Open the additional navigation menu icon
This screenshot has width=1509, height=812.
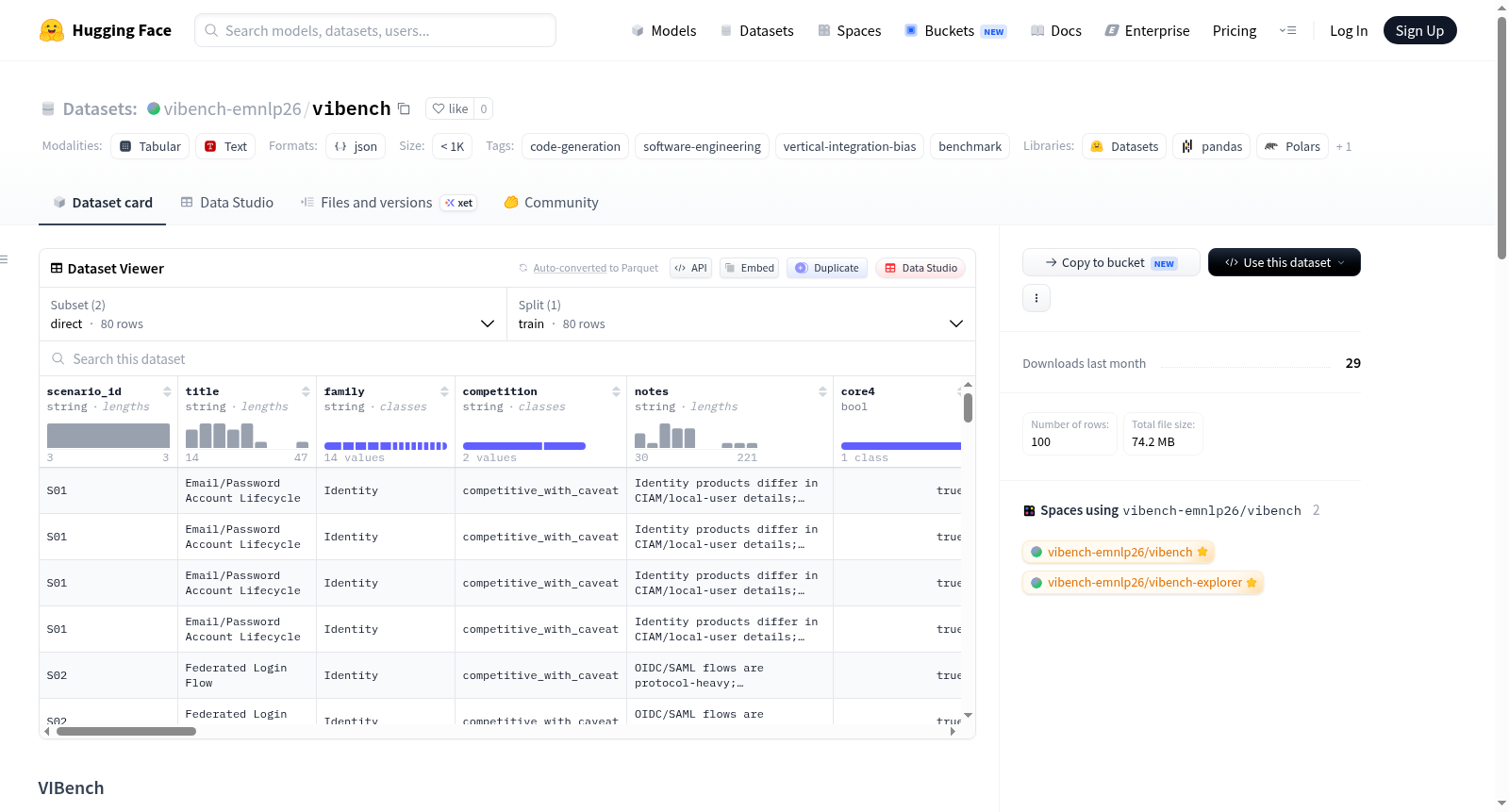[x=1287, y=30]
